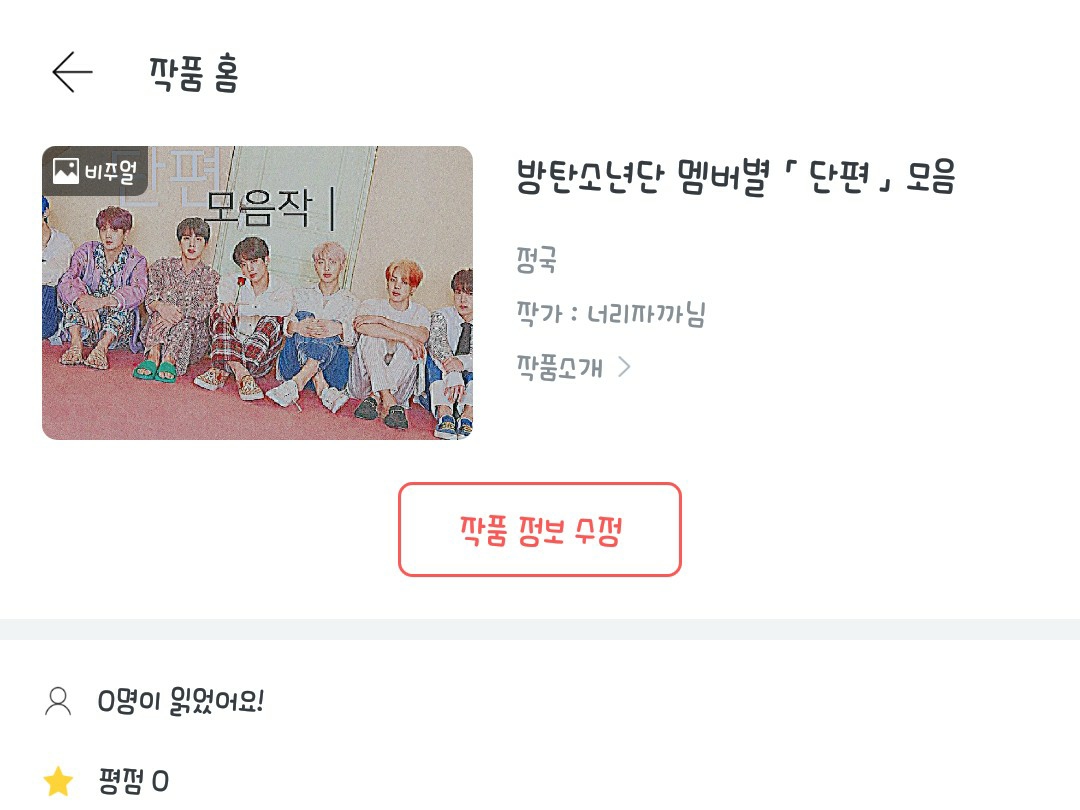Click the 작품 홈 header title
The image size is (1080, 810).
coord(194,73)
